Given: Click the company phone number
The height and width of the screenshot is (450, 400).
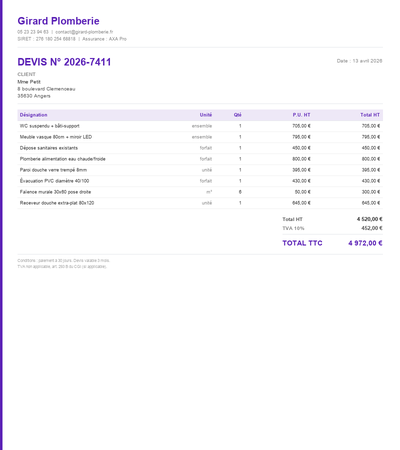Looking at the screenshot, I should point(33,32).
